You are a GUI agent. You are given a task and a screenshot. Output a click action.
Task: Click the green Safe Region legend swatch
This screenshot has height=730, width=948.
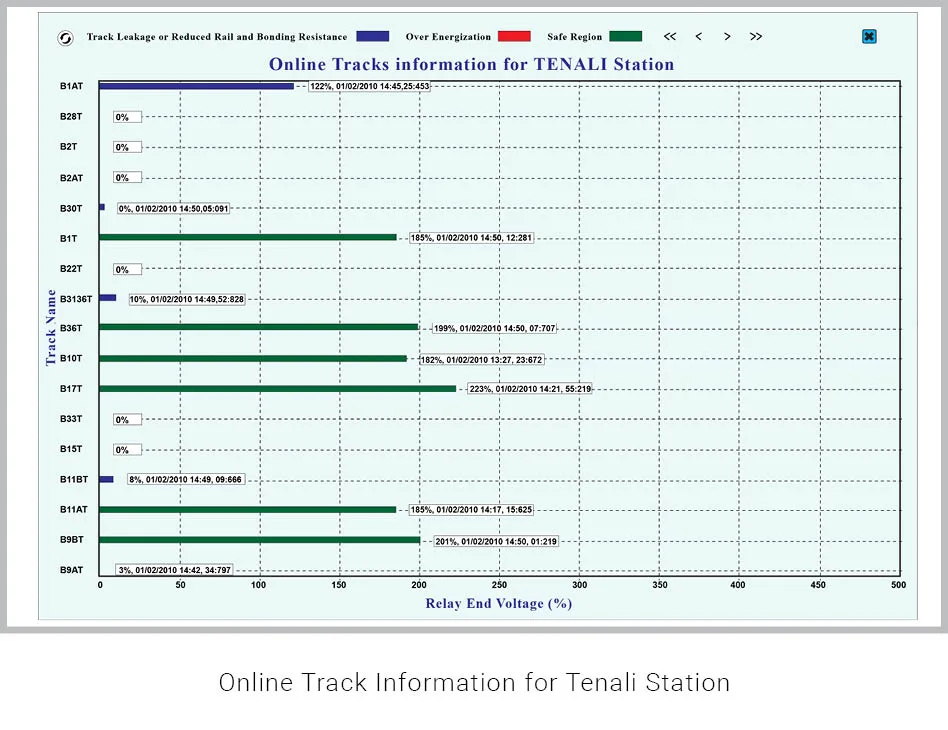(x=626, y=36)
